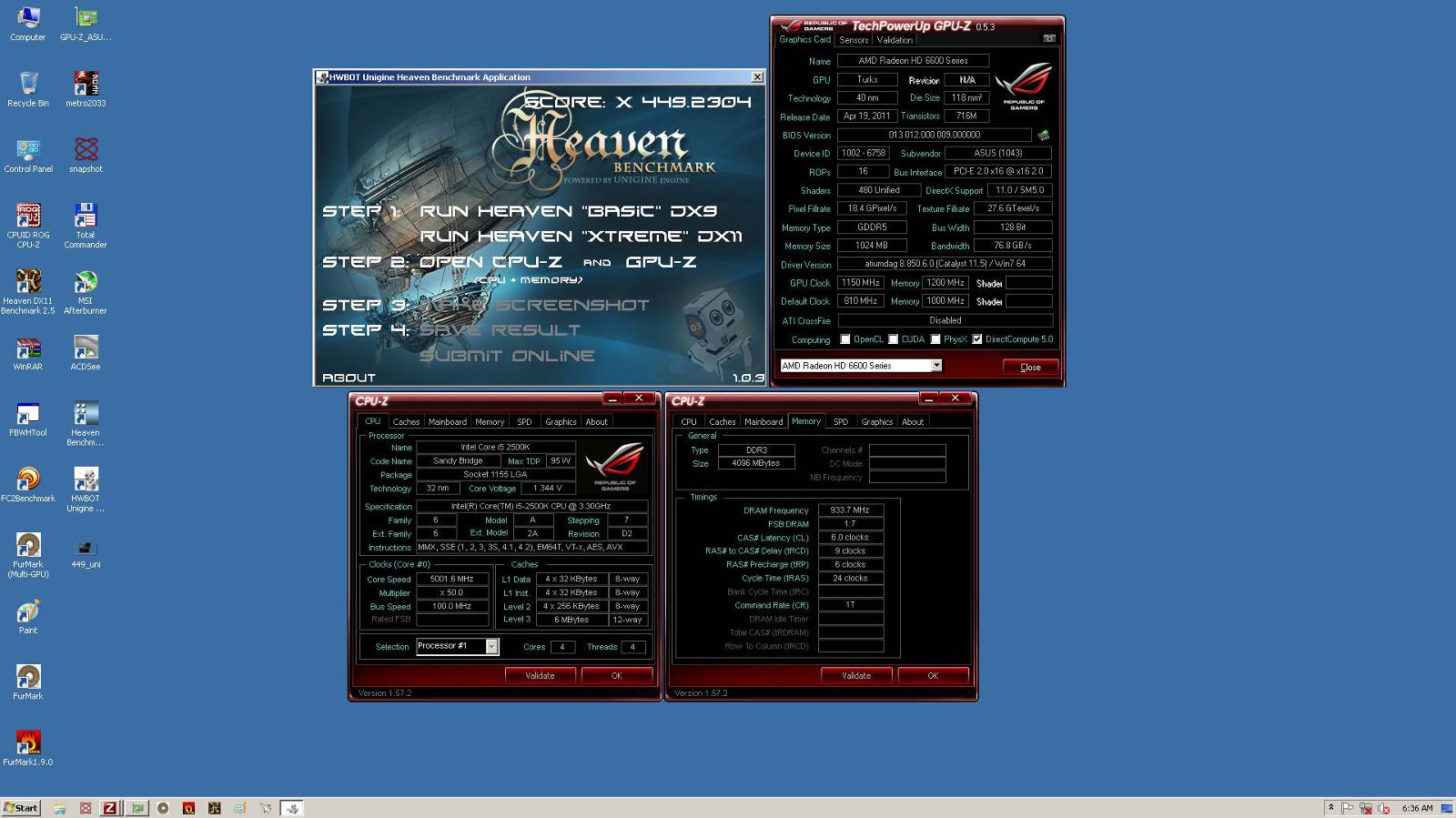1456x818 pixels.
Task: Uncheck DirectCompute 5.0 checkbox
Action: click(x=977, y=339)
